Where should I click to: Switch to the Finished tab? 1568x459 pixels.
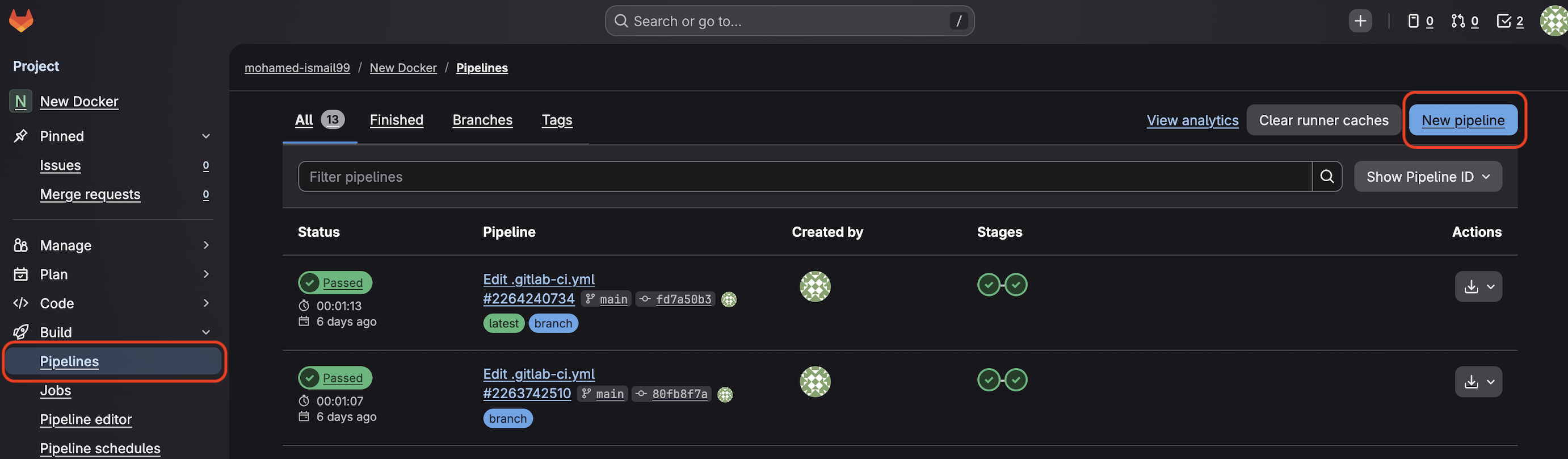tap(396, 120)
